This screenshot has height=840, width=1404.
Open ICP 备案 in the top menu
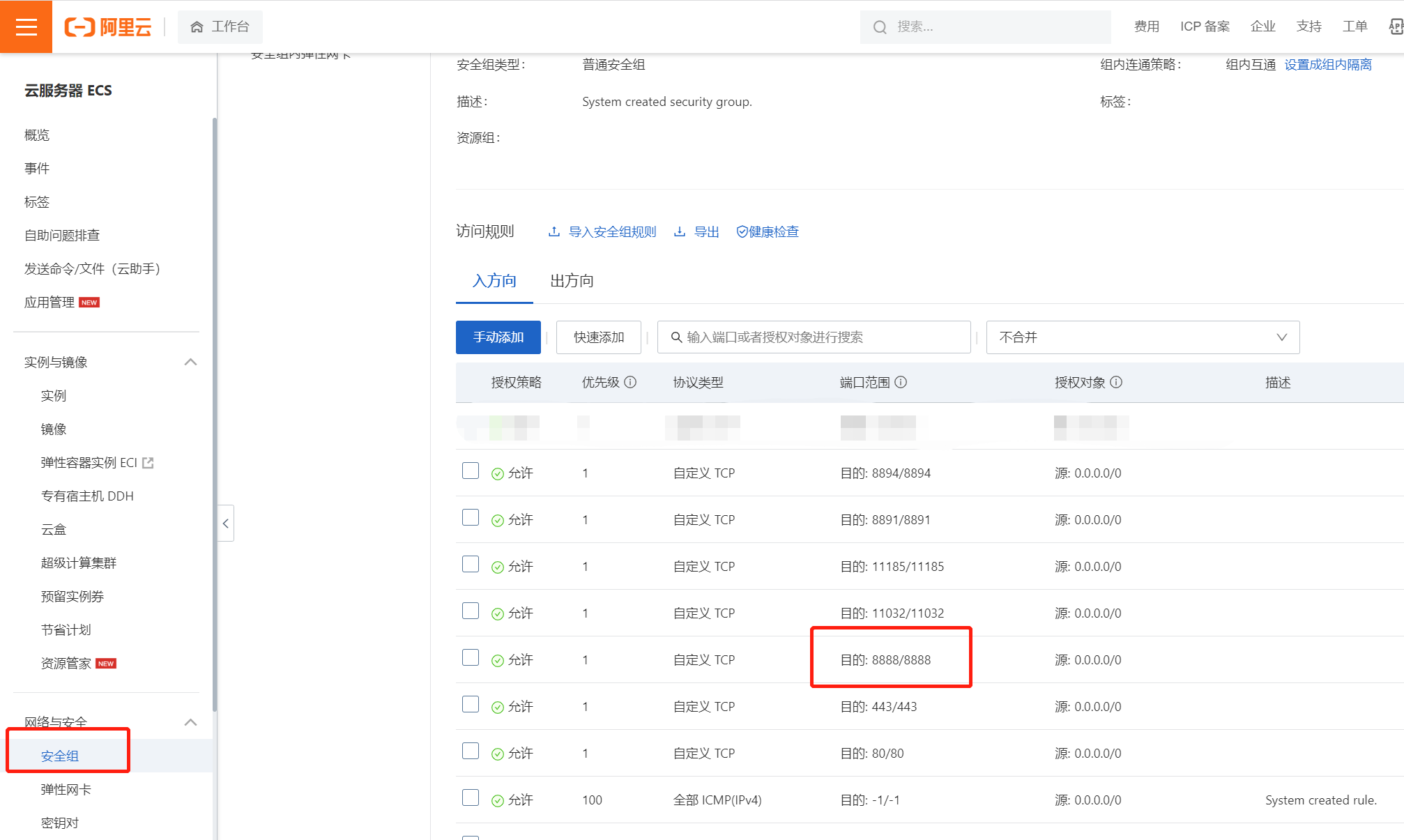click(1205, 26)
